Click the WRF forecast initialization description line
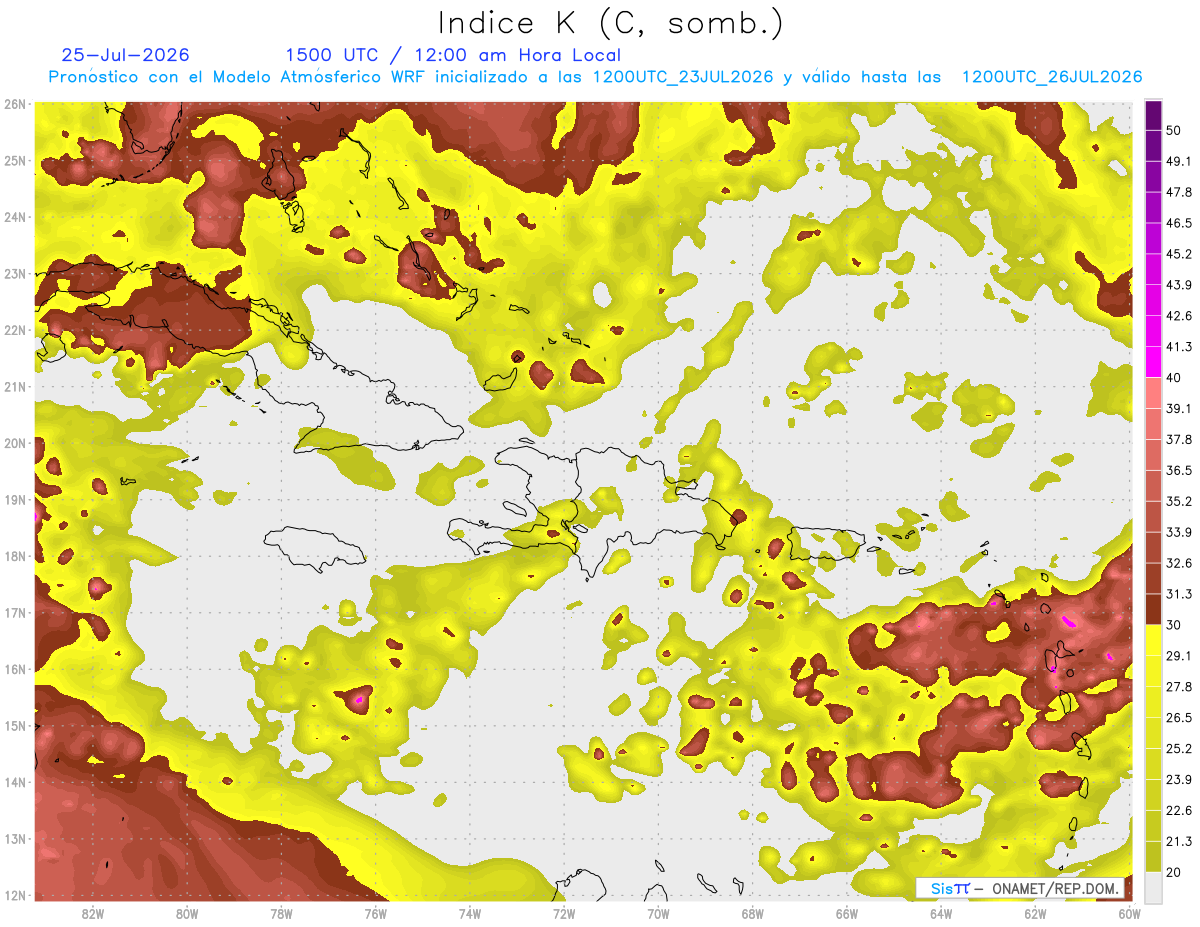This screenshot has width=1200, height=927. (595, 77)
